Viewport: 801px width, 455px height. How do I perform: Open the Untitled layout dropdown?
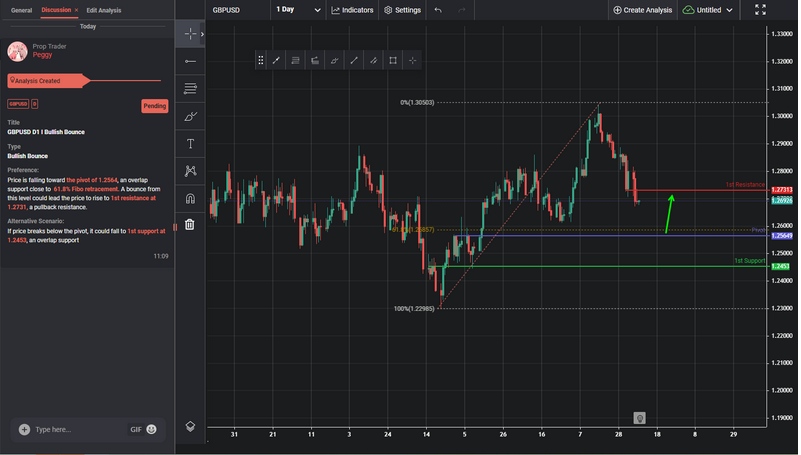708,10
